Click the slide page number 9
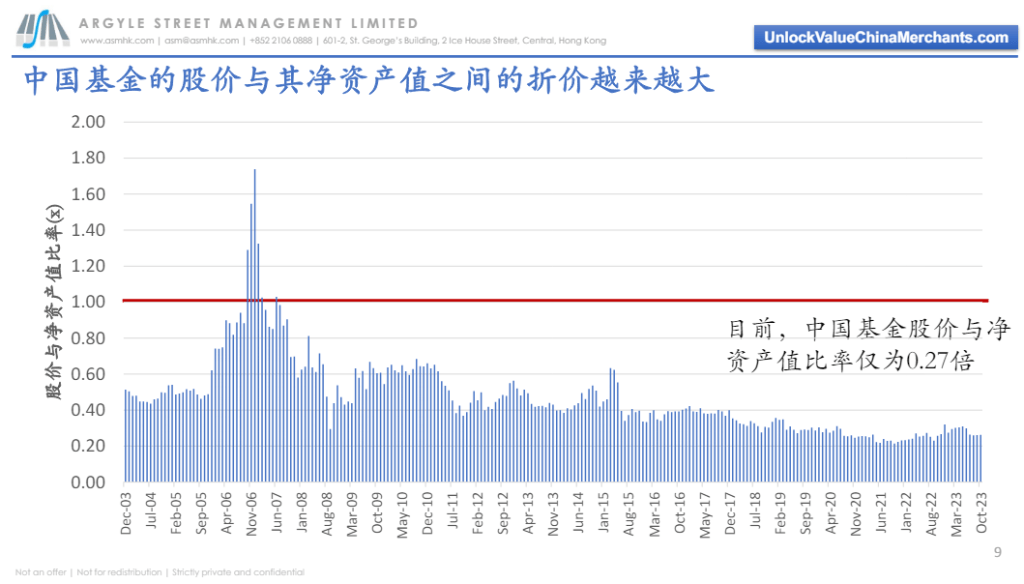The width and height of the screenshot is (1024, 584). [x=996, y=552]
